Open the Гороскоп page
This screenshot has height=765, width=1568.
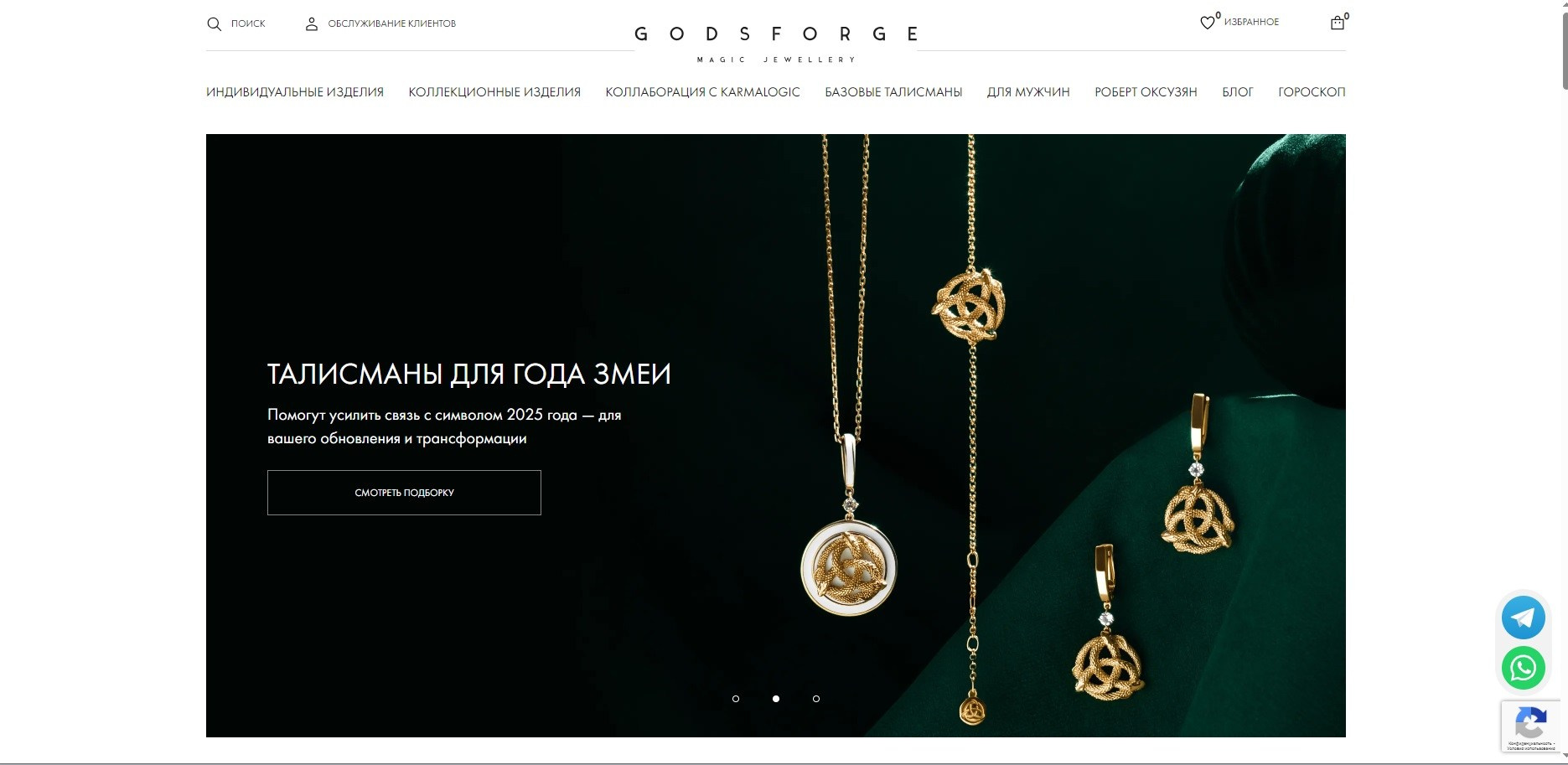pyautogui.click(x=1312, y=92)
